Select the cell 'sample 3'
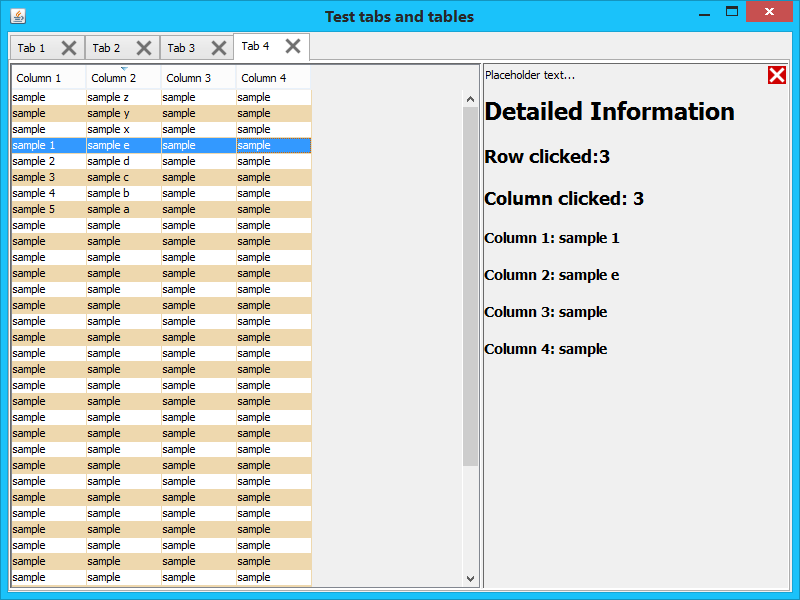 [49, 177]
